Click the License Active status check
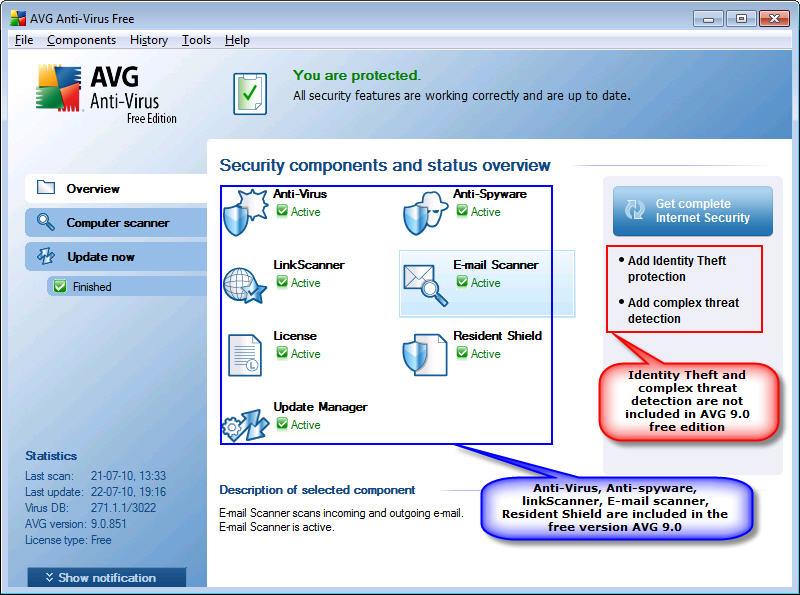This screenshot has width=800, height=595. 282,353
